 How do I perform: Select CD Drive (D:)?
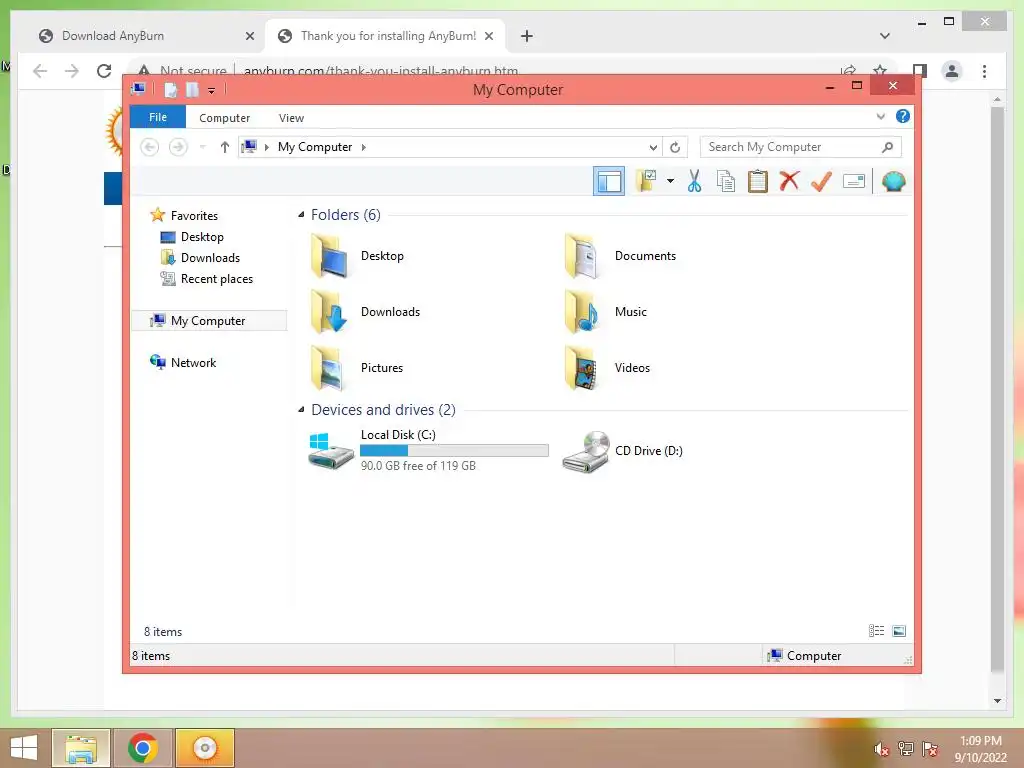coord(623,451)
